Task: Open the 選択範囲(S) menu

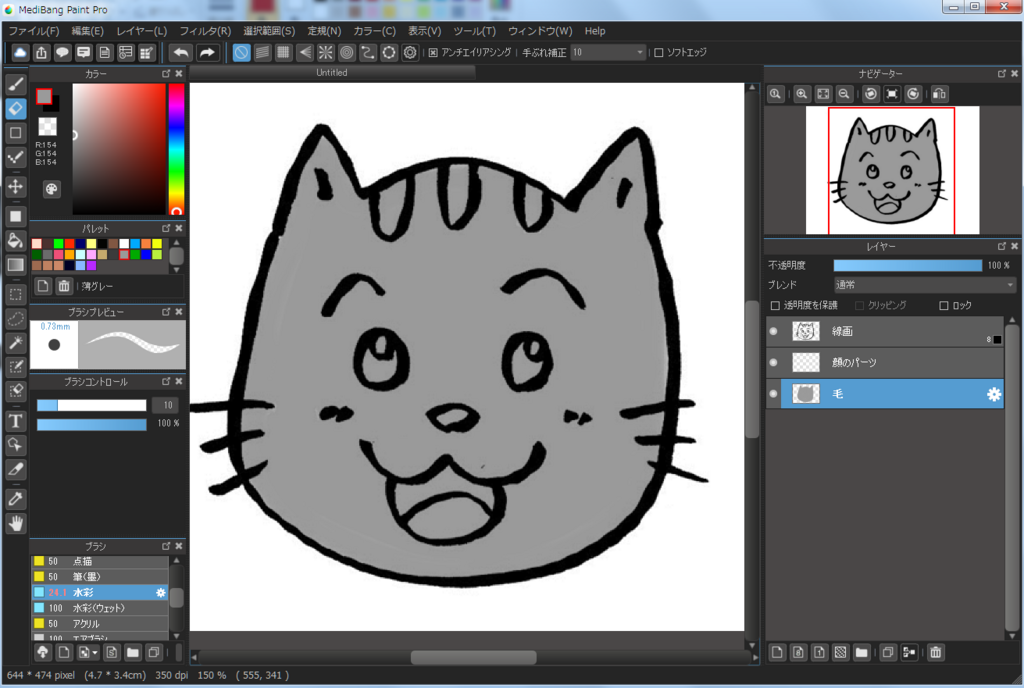Action: 269,31
